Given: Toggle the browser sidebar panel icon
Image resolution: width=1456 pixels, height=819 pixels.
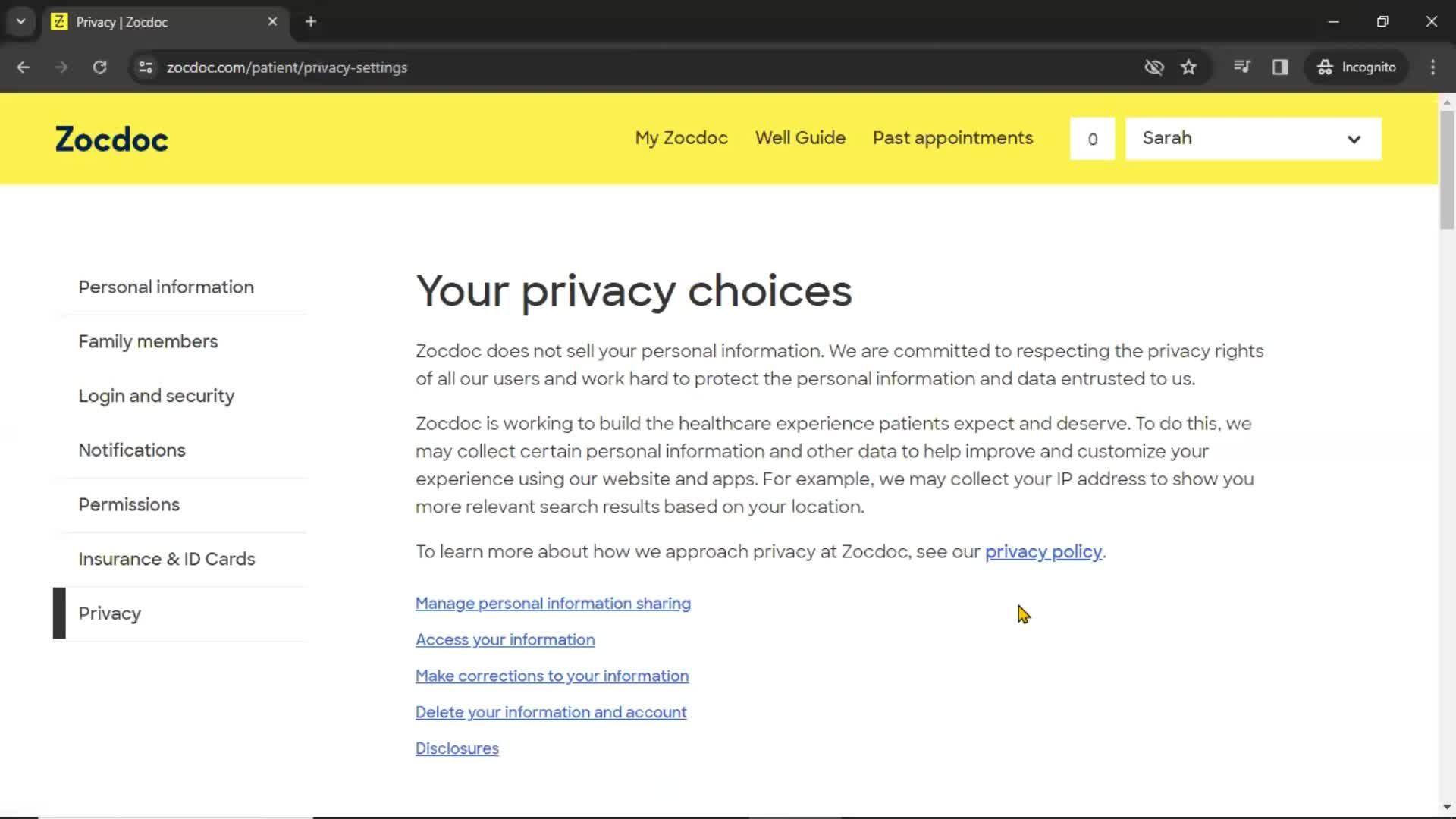Looking at the screenshot, I should pos(1280,67).
